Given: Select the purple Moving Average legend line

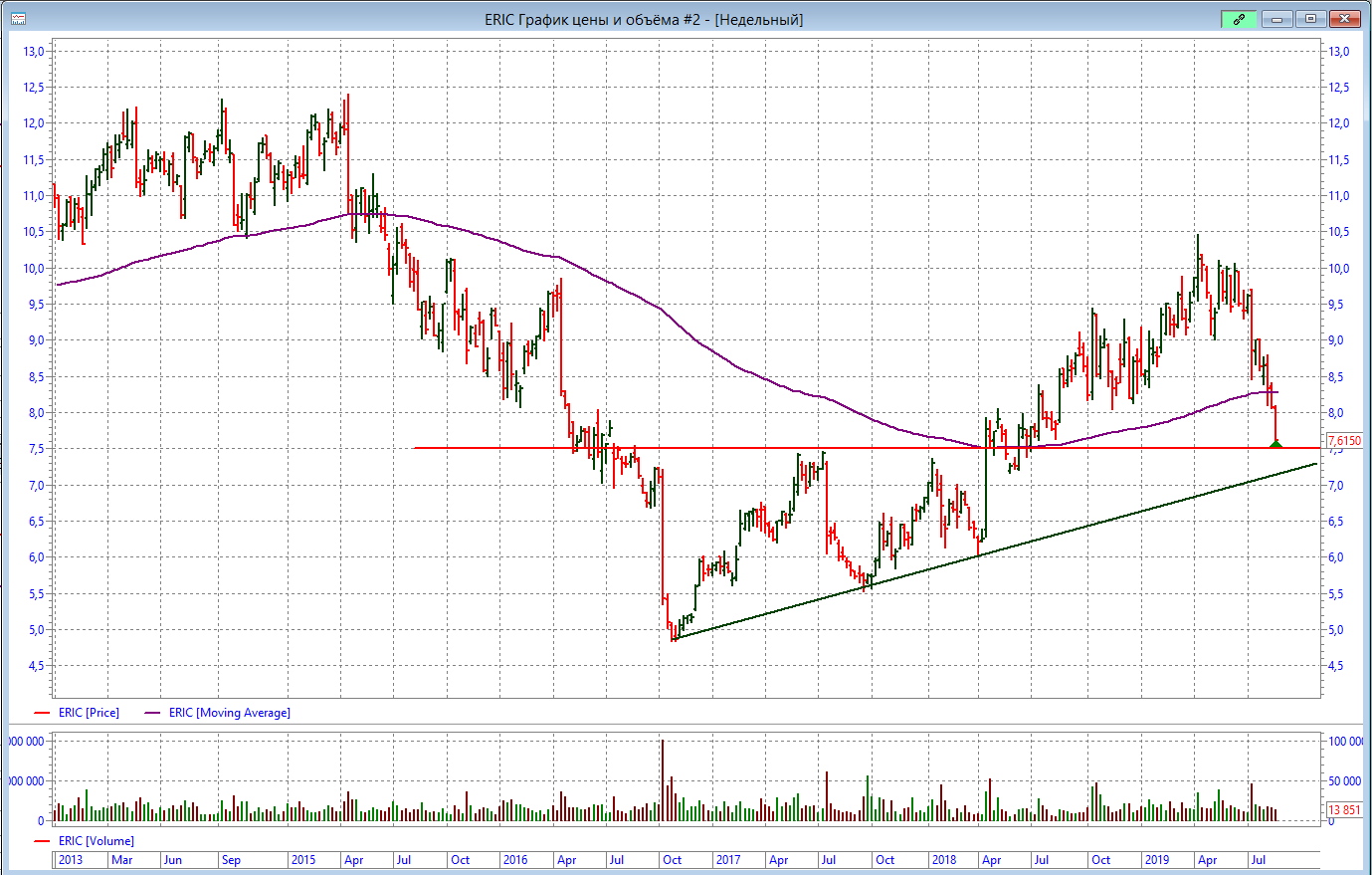Looking at the screenshot, I should click(x=152, y=713).
